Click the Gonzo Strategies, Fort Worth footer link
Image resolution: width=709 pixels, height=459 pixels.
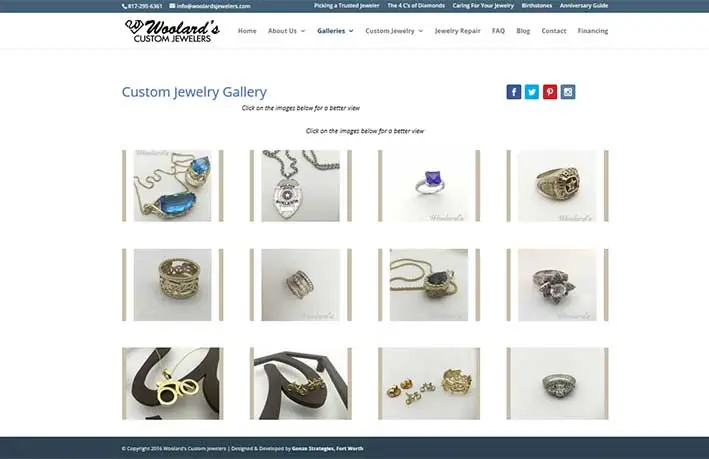tap(327, 449)
